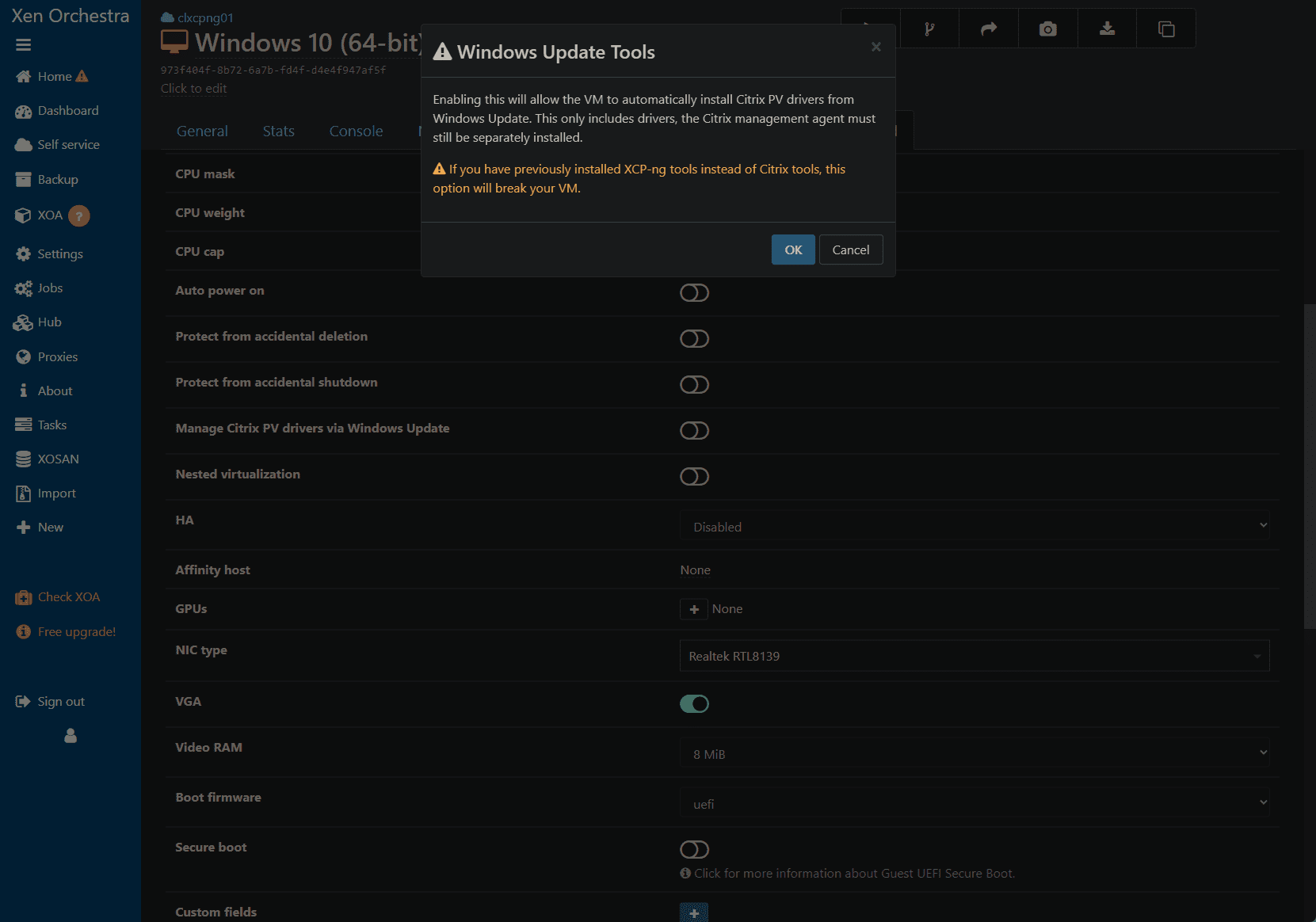Click the Backup archive icon

click(x=23, y=180)
